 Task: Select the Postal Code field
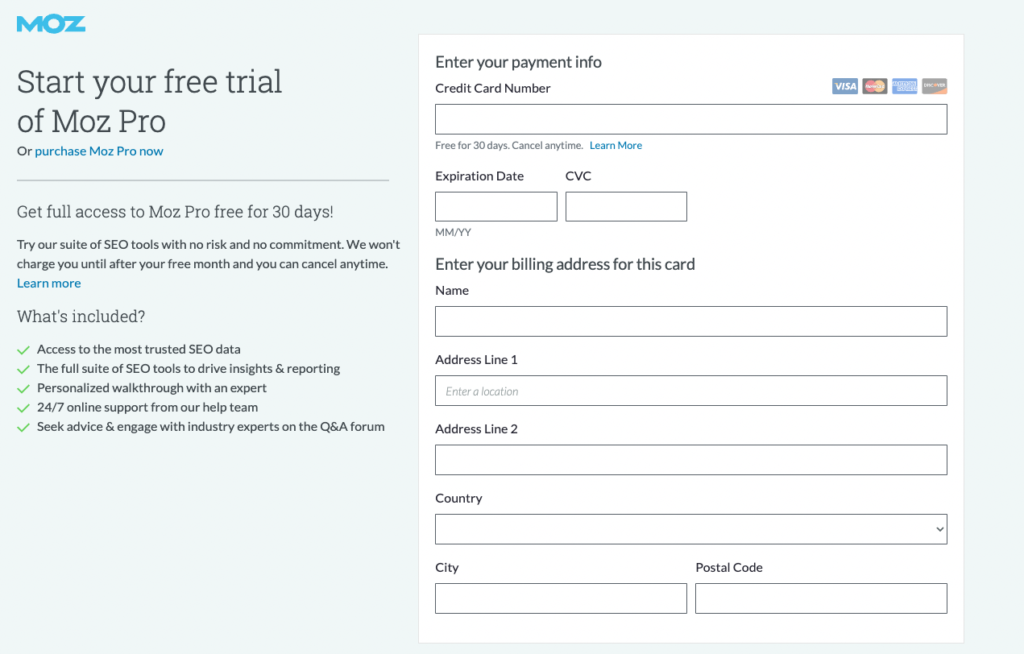[820, 598]
